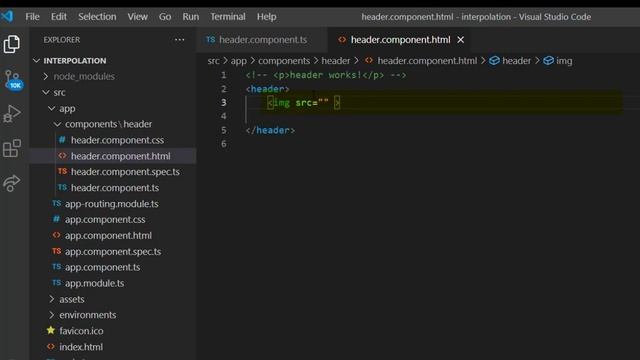The image size is (640, 360).
Task: Click the commented header works line
Action: pyautogui.click(x=326, y=75)
